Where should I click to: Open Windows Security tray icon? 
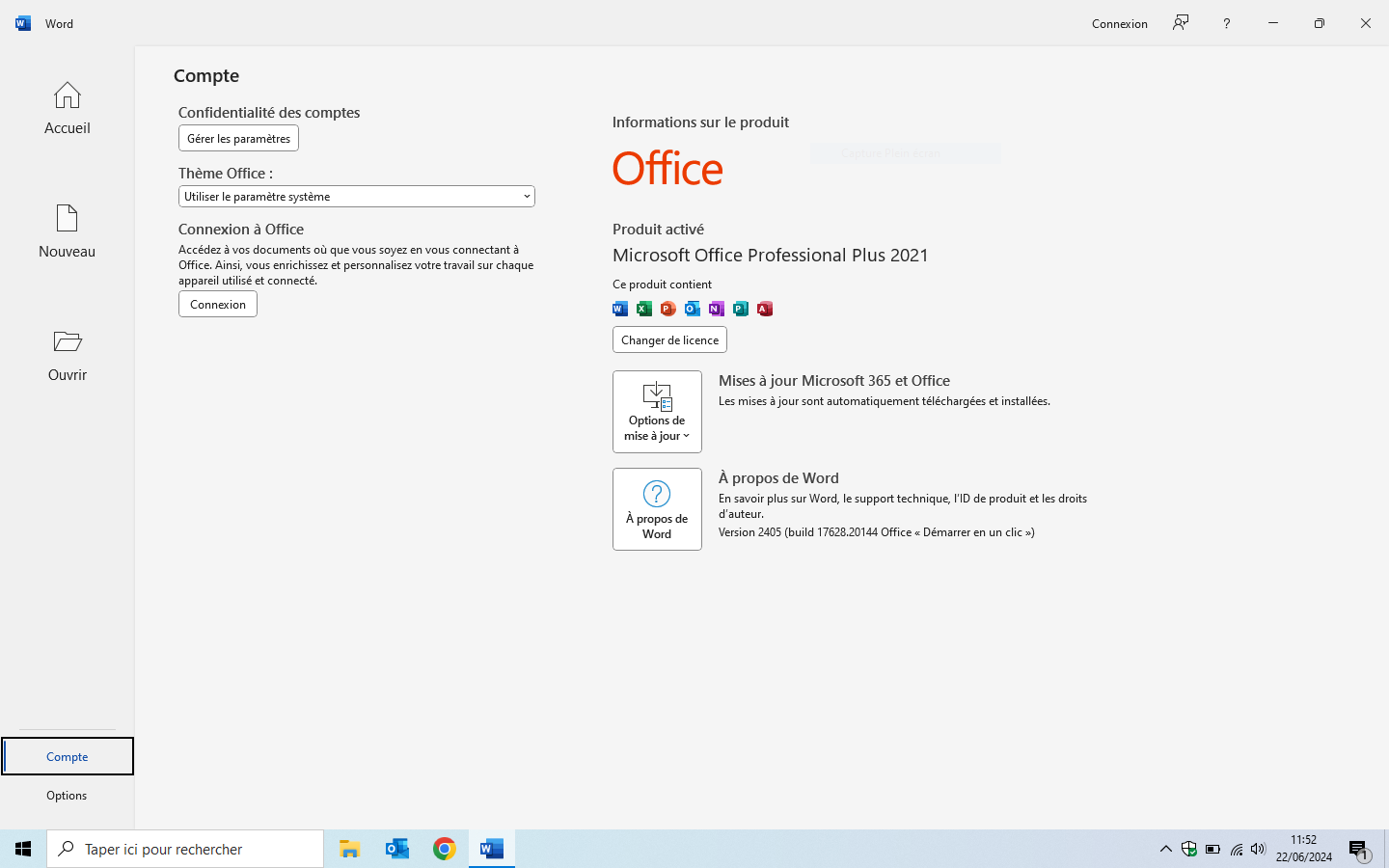tap(1189, 849)
